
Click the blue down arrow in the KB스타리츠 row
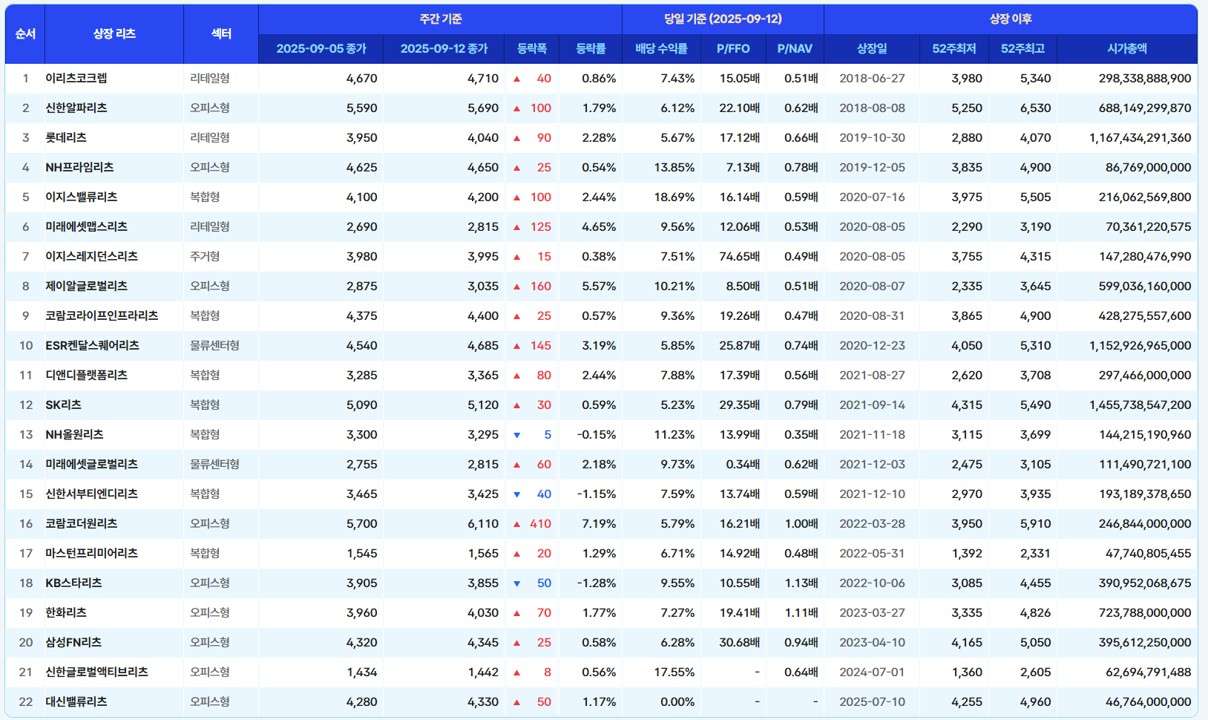517,583
